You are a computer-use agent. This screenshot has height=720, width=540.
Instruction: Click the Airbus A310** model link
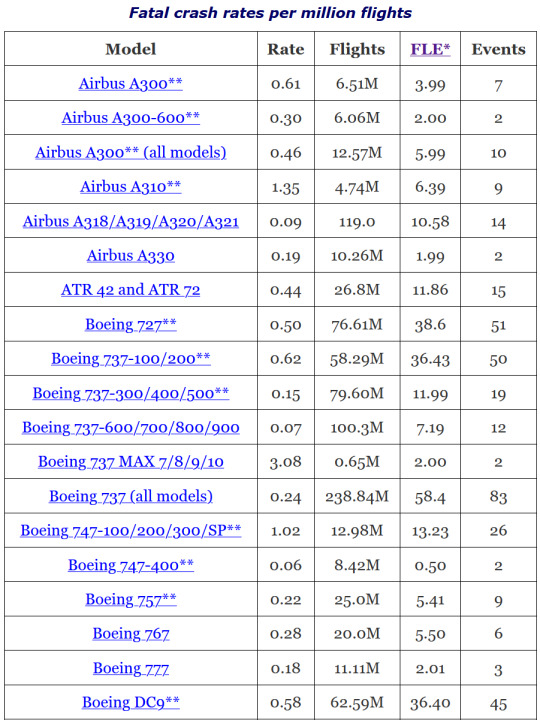click(130, 187)
